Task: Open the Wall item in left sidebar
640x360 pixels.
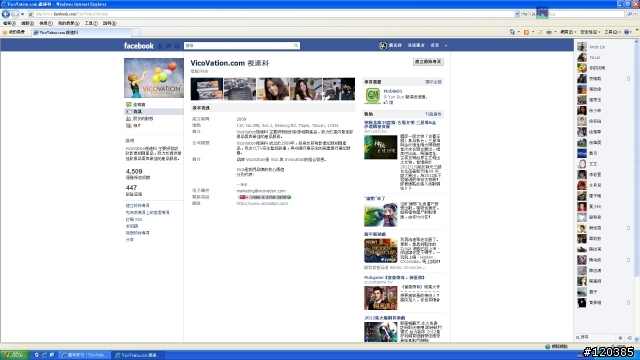Action: [x=139, y=104]
